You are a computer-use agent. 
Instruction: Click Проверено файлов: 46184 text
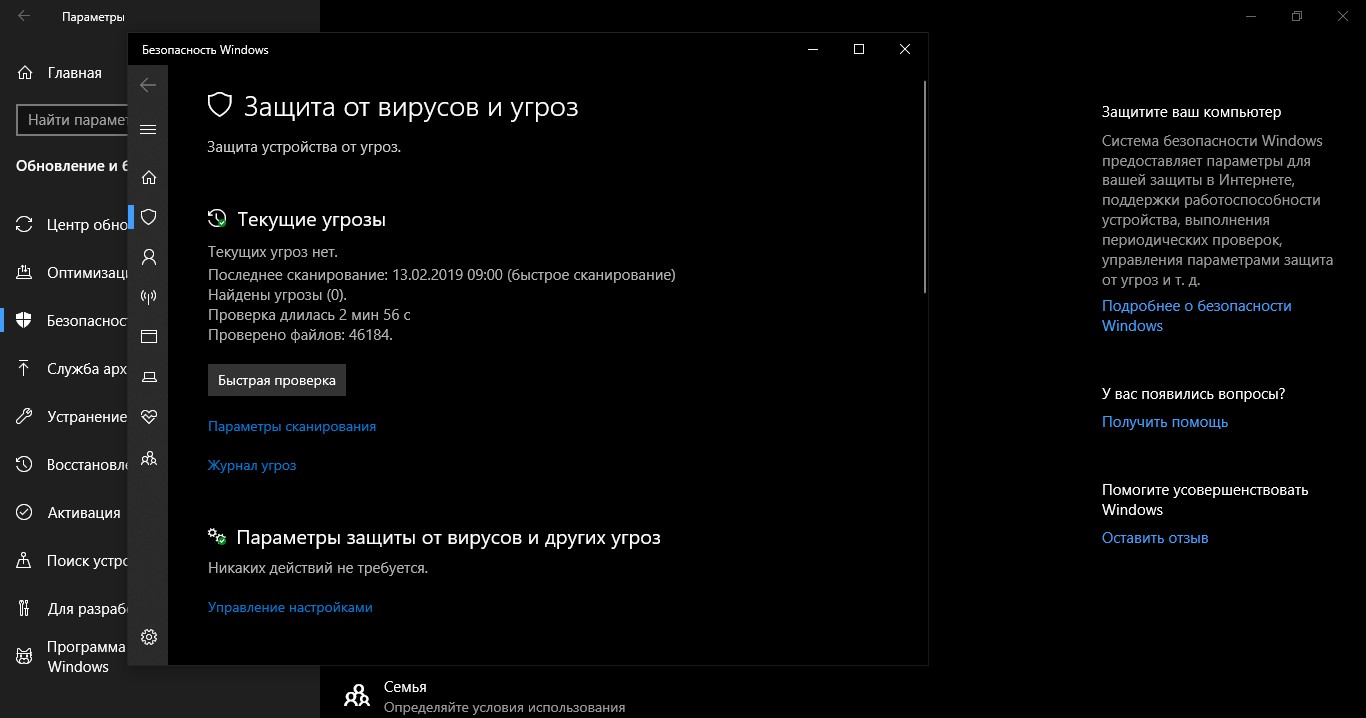coord(300,335)
